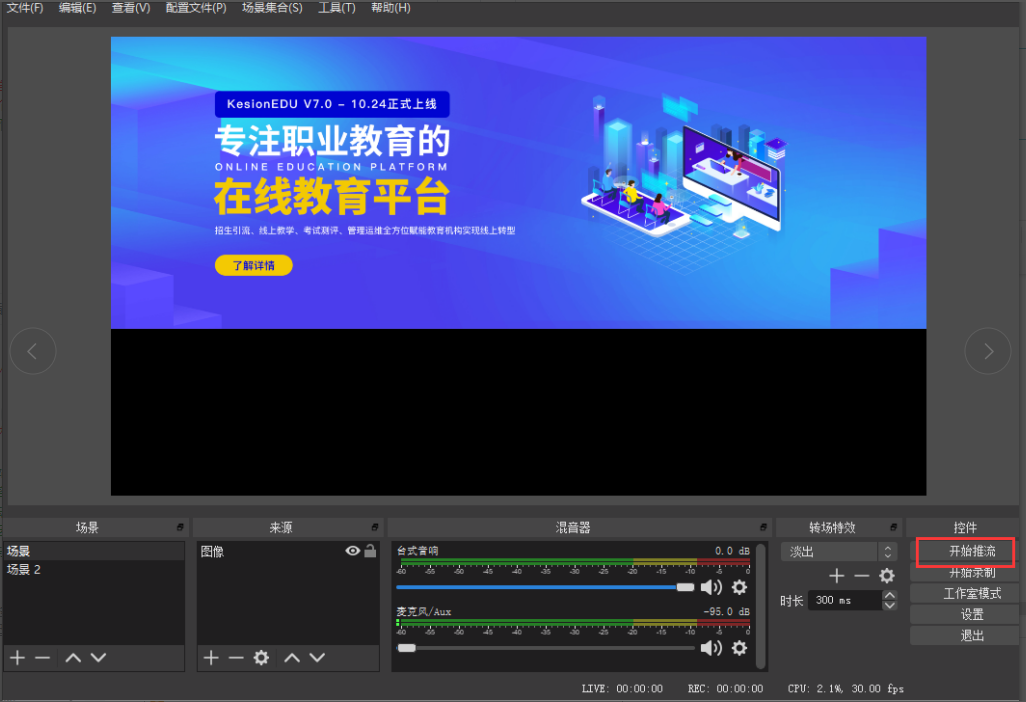Move scene down in the scenes list
1026x702 pixels.
(x=98, y=657)
